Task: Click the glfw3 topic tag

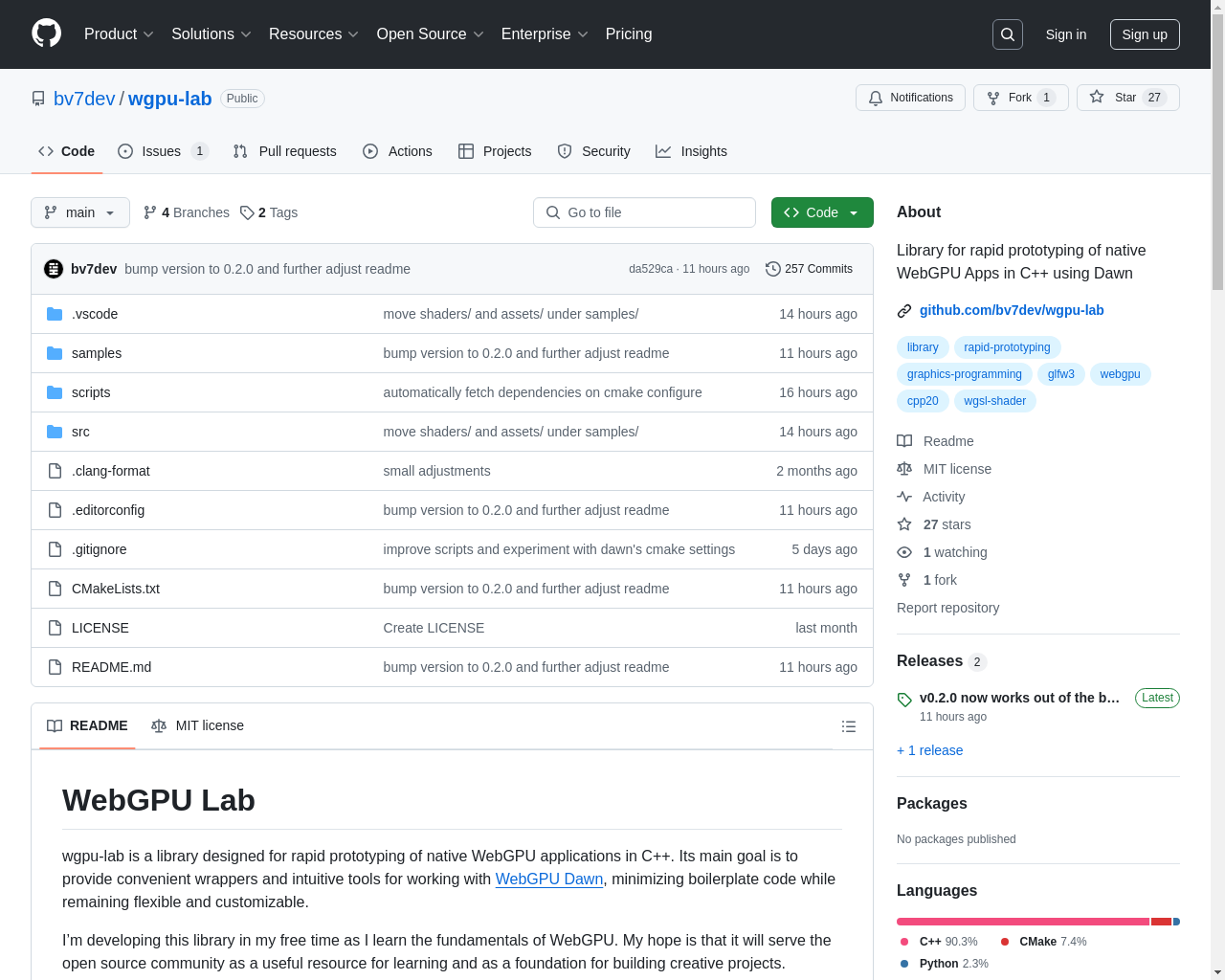Action: click(x=1060, y=374)
